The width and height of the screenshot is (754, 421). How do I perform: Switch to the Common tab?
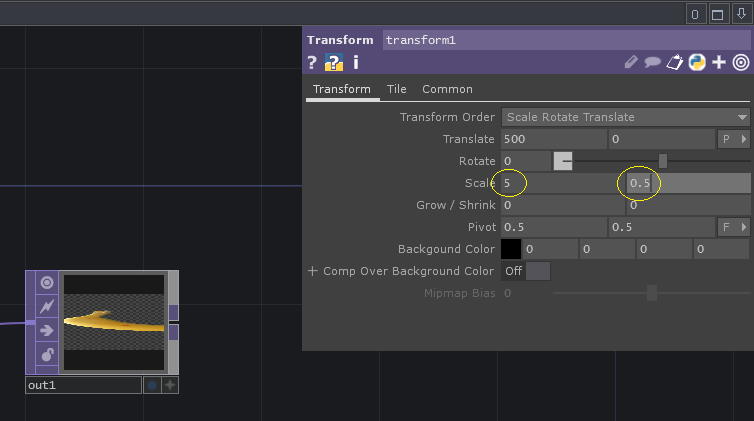(x=447, y=89)
